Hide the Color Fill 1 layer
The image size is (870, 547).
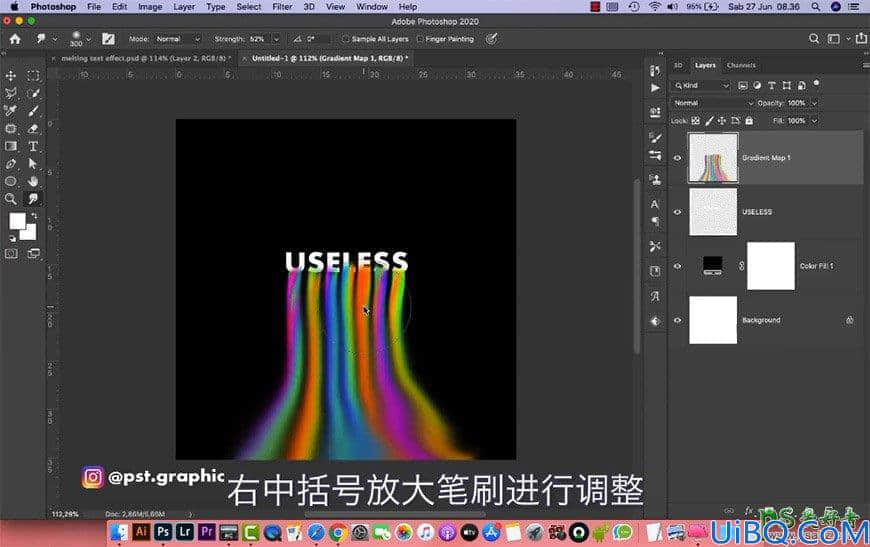pyautogui.click(x=677, y=266)
